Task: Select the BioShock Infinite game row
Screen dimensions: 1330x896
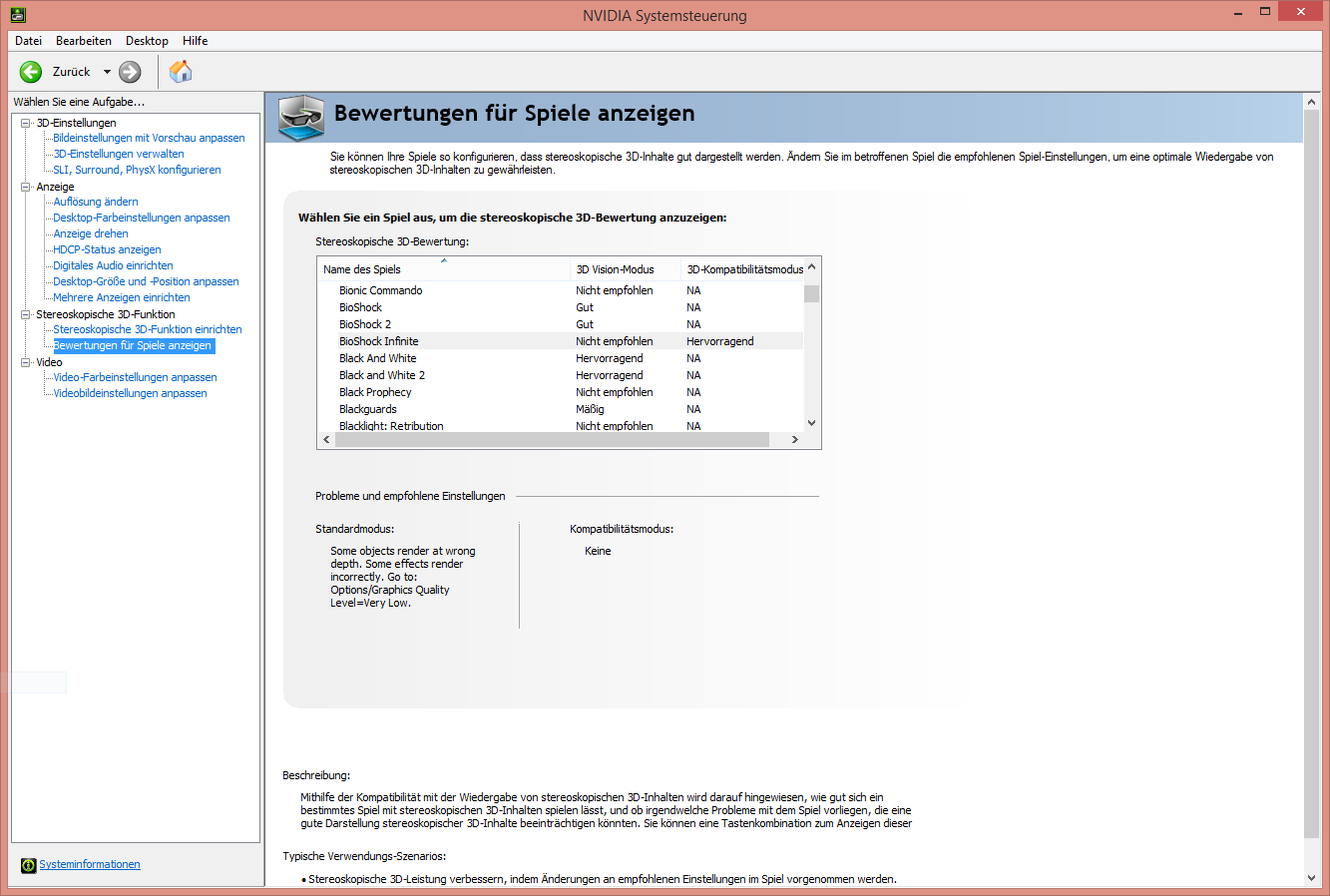Action: [561, 341]
